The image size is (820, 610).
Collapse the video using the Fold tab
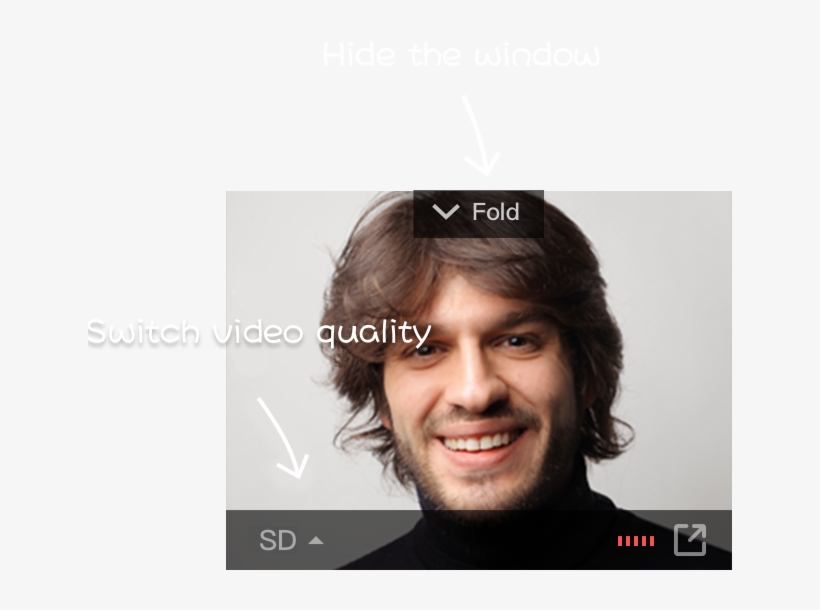click(x=479, y=213)
